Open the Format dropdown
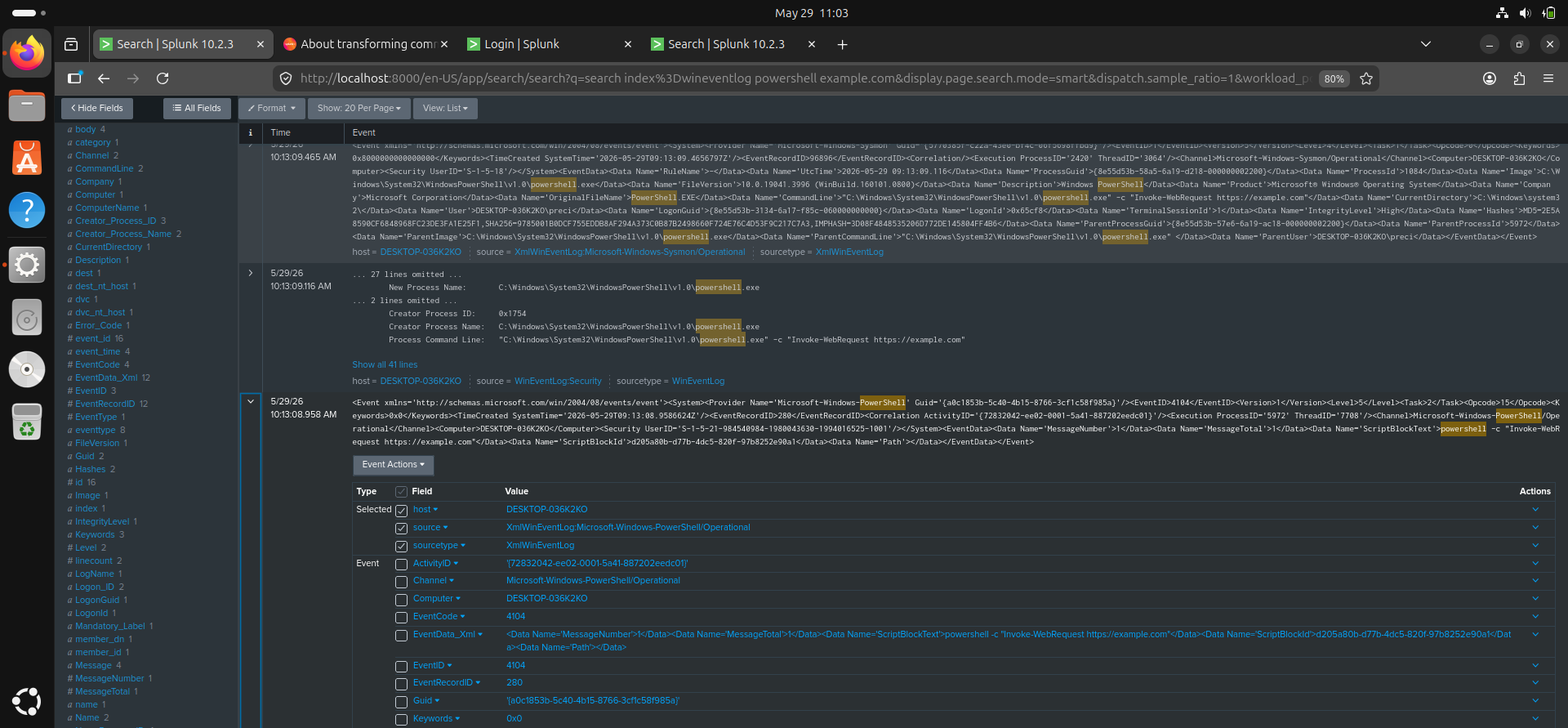Viewport: 1568px width, 728px height. (272, 108)
